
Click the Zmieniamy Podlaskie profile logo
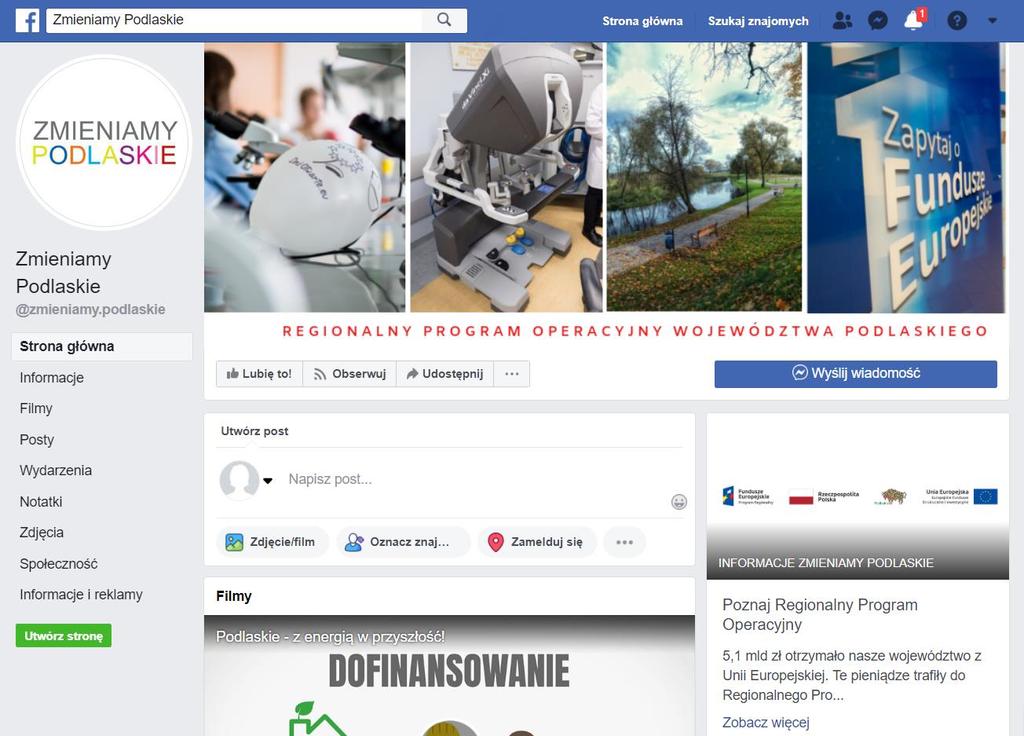(x=104, y=142)
